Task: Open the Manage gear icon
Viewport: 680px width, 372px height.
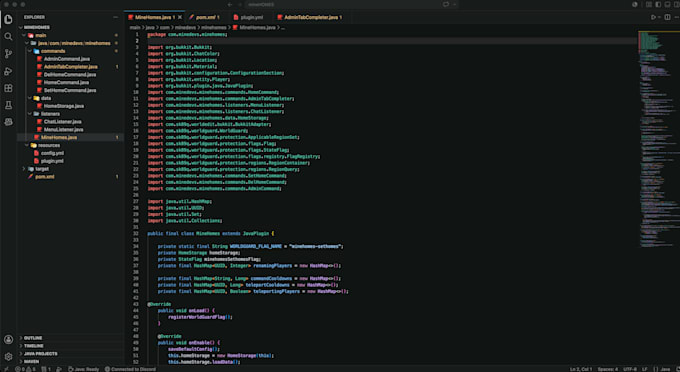Action: pos(8,356)
